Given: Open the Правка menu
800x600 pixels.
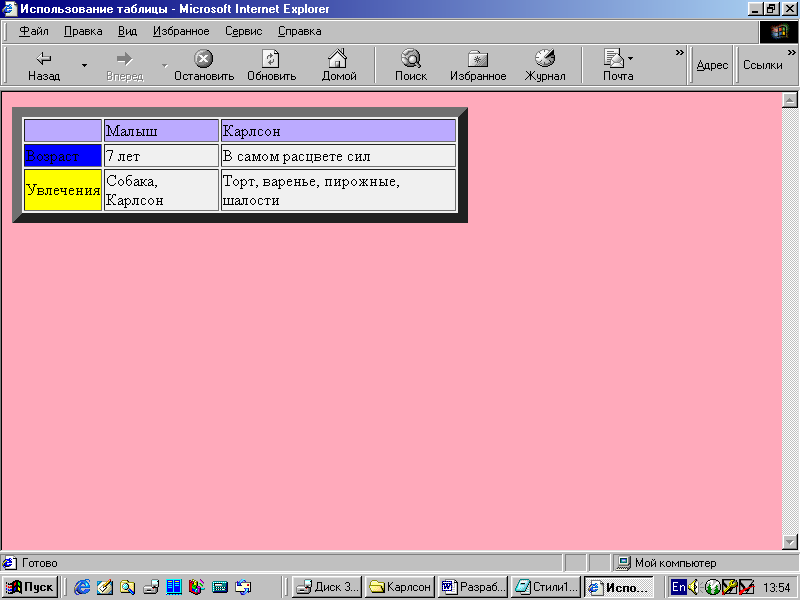Looking at the screenshot, I should 83,31.
